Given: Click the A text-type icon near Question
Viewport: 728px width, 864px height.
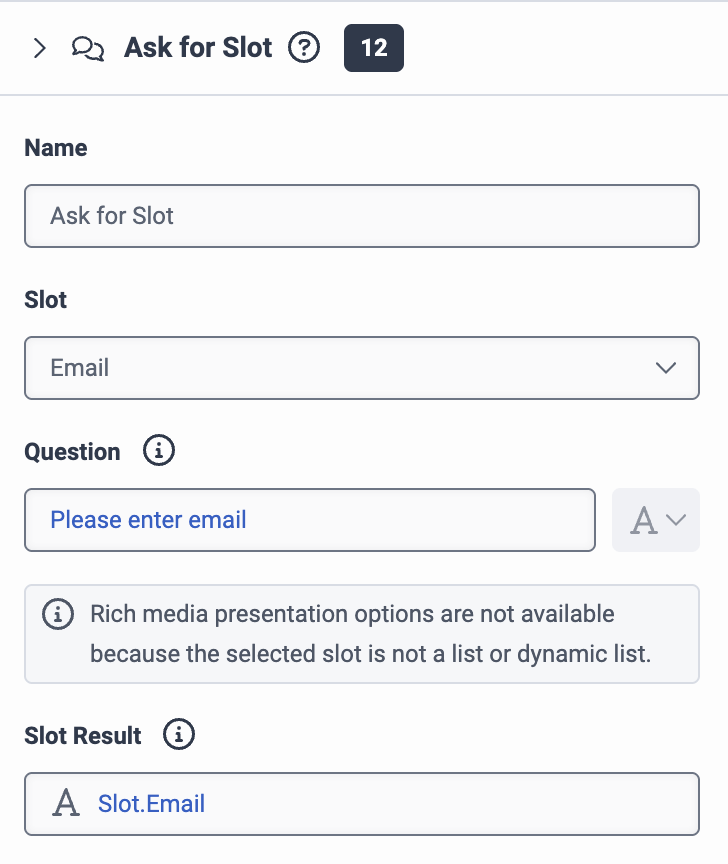Looking at the screenshot, I should tap(643, 521).
